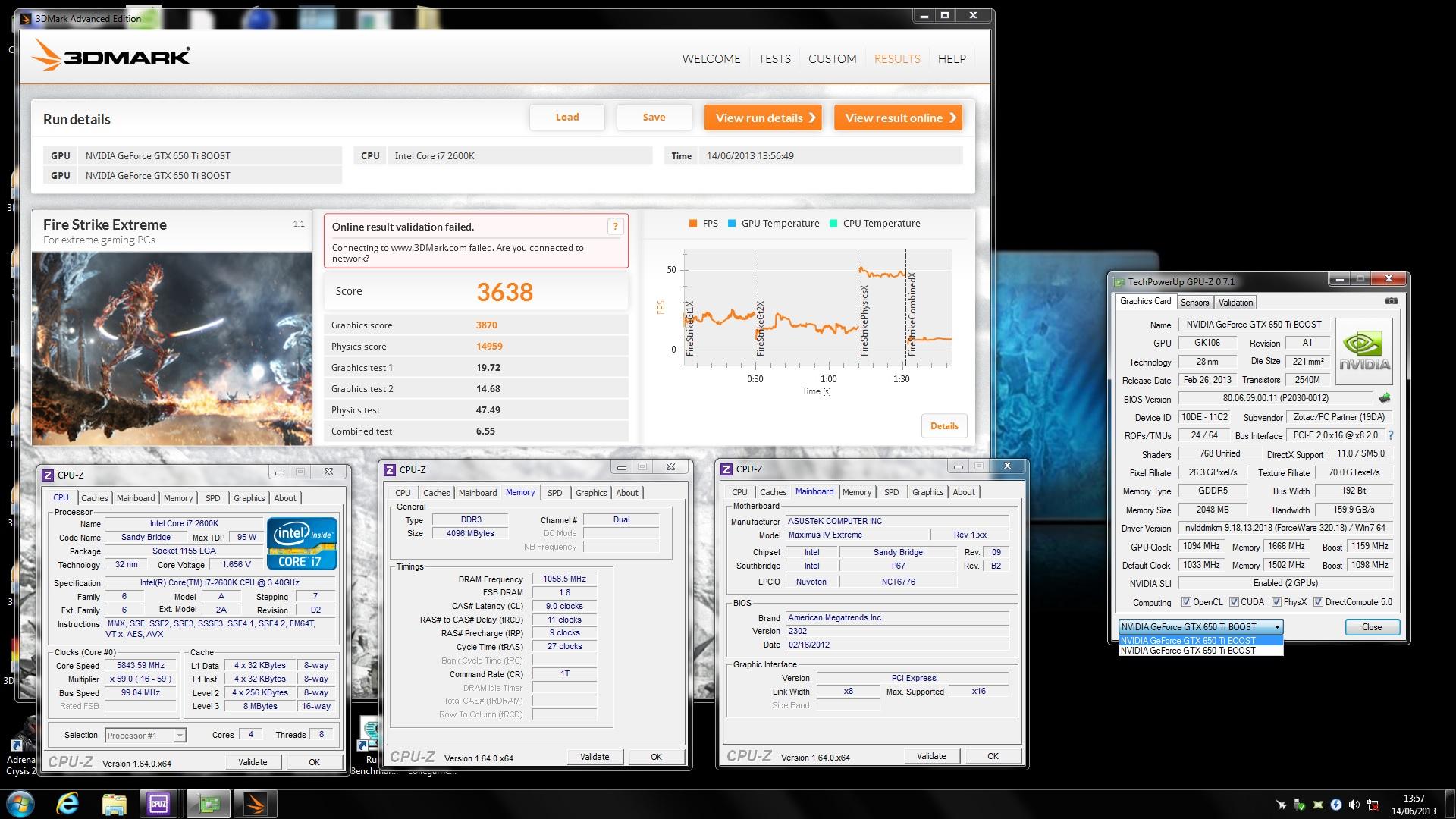Click the overall score 3638
Screen dimensions: 1456x819
pos(505,292)
